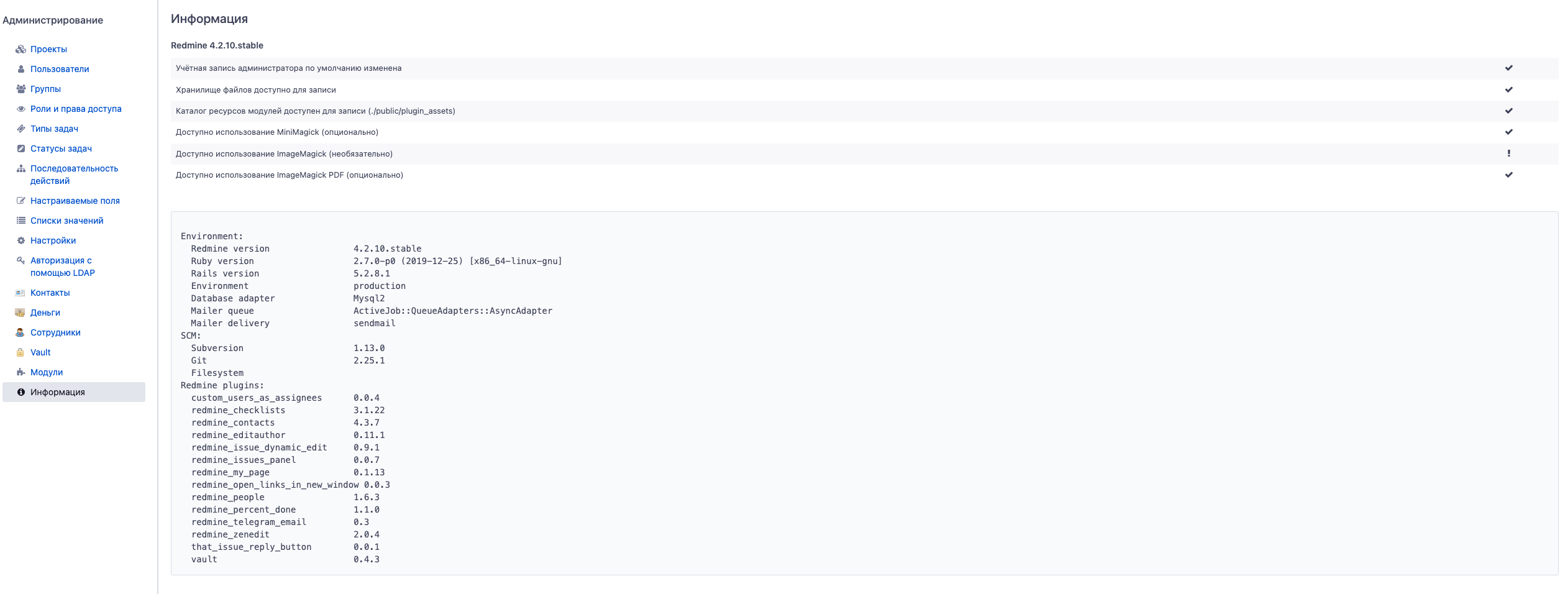Screen dimensions: 1568x594
Task: Click the checkmark for plugin_assets directory row
Action: point(1508,111)
